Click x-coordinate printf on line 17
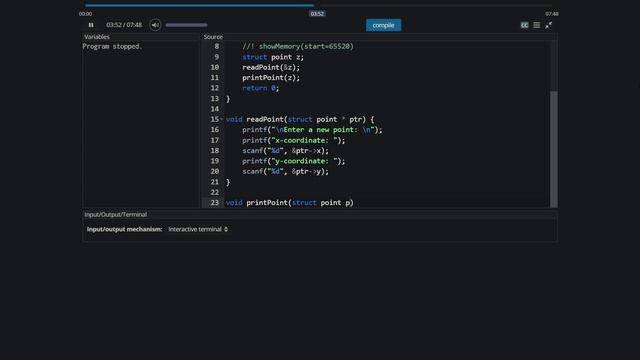Screen dimensions: 640x360 click(293, 140)
